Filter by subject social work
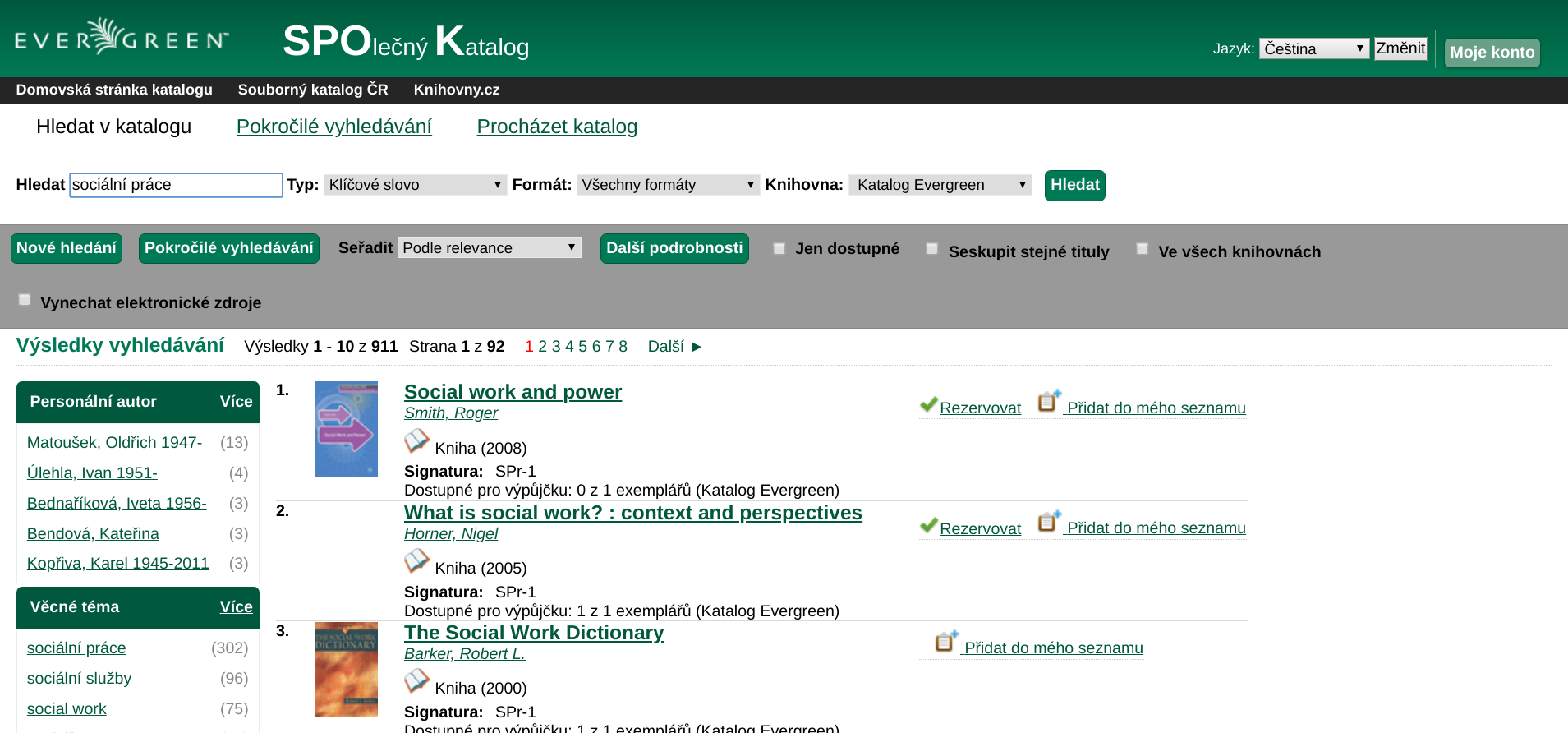 click(x=67, y=709)
